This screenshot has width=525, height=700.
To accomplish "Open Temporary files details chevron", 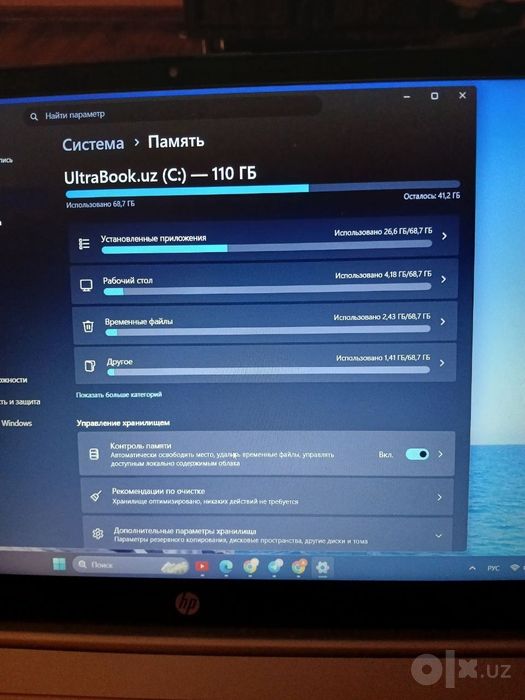I will coord(442,321).
